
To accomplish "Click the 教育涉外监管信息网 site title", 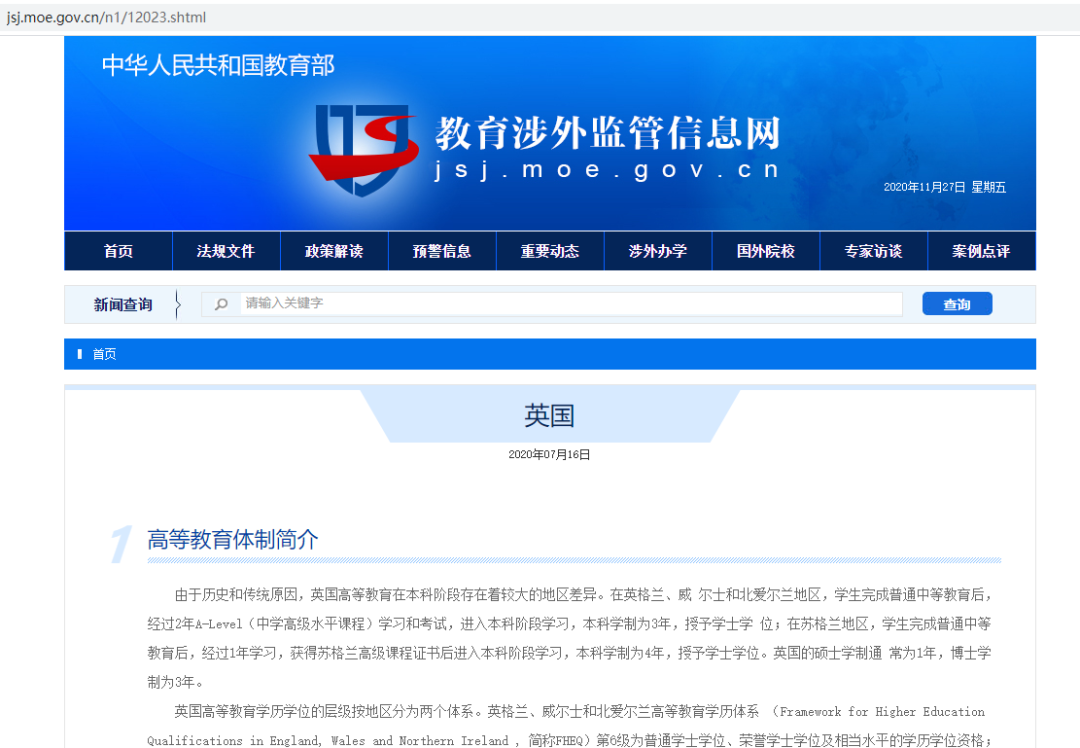I will (x=607, y=133).
